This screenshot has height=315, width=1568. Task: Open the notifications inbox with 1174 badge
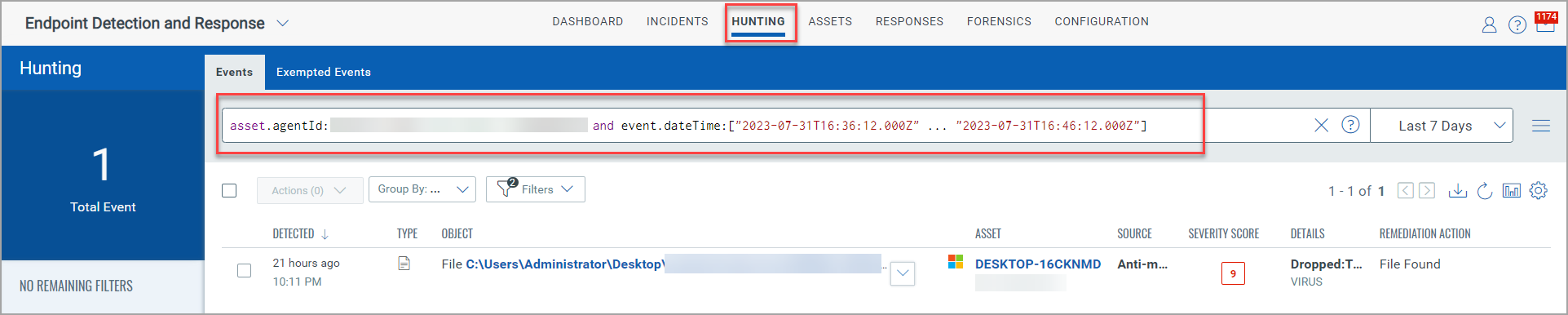[1545, 22]
